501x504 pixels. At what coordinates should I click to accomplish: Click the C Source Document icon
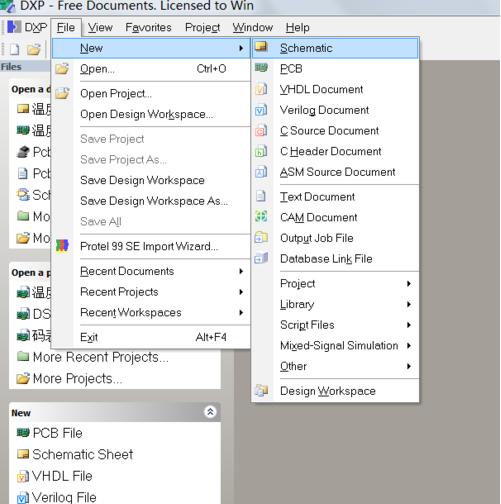261,130
